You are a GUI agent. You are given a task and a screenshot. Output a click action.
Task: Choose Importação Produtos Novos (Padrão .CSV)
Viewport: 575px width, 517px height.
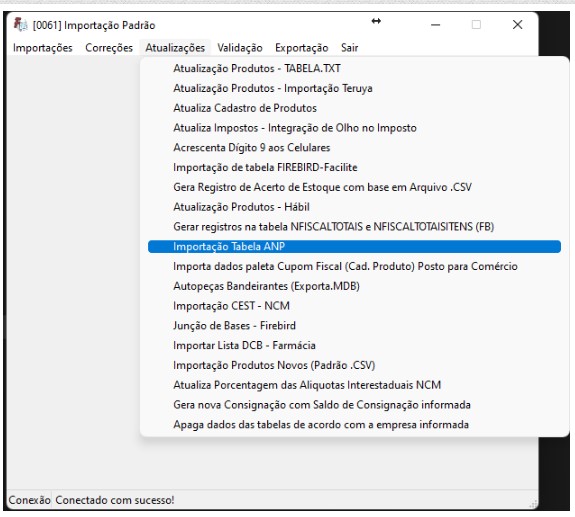click(354, 365)
